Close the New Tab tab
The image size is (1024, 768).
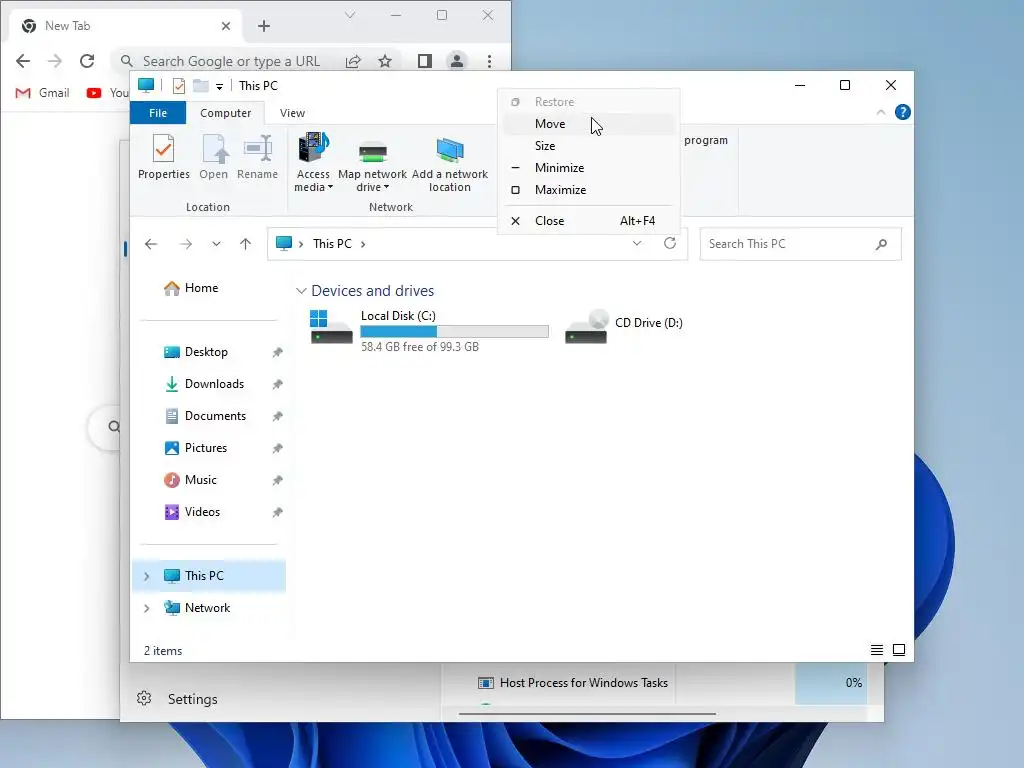[226, 26]
